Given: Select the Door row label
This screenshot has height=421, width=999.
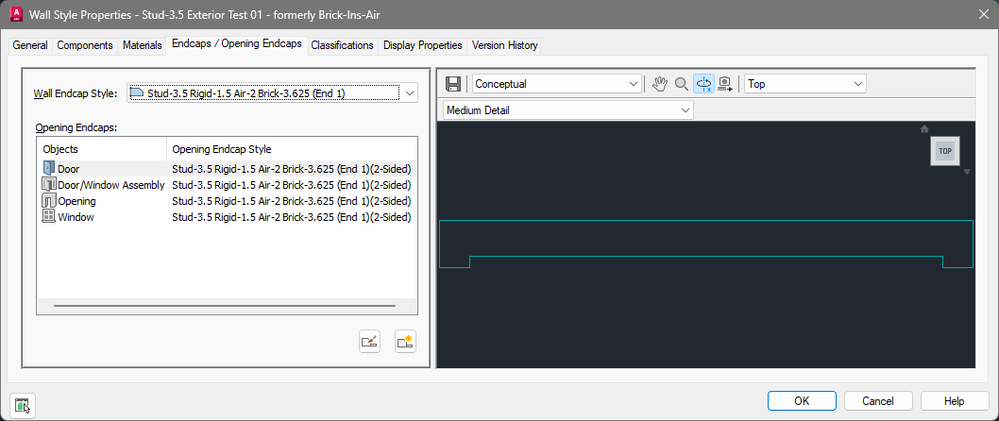Looking at the screenshot, I should 69,169.
